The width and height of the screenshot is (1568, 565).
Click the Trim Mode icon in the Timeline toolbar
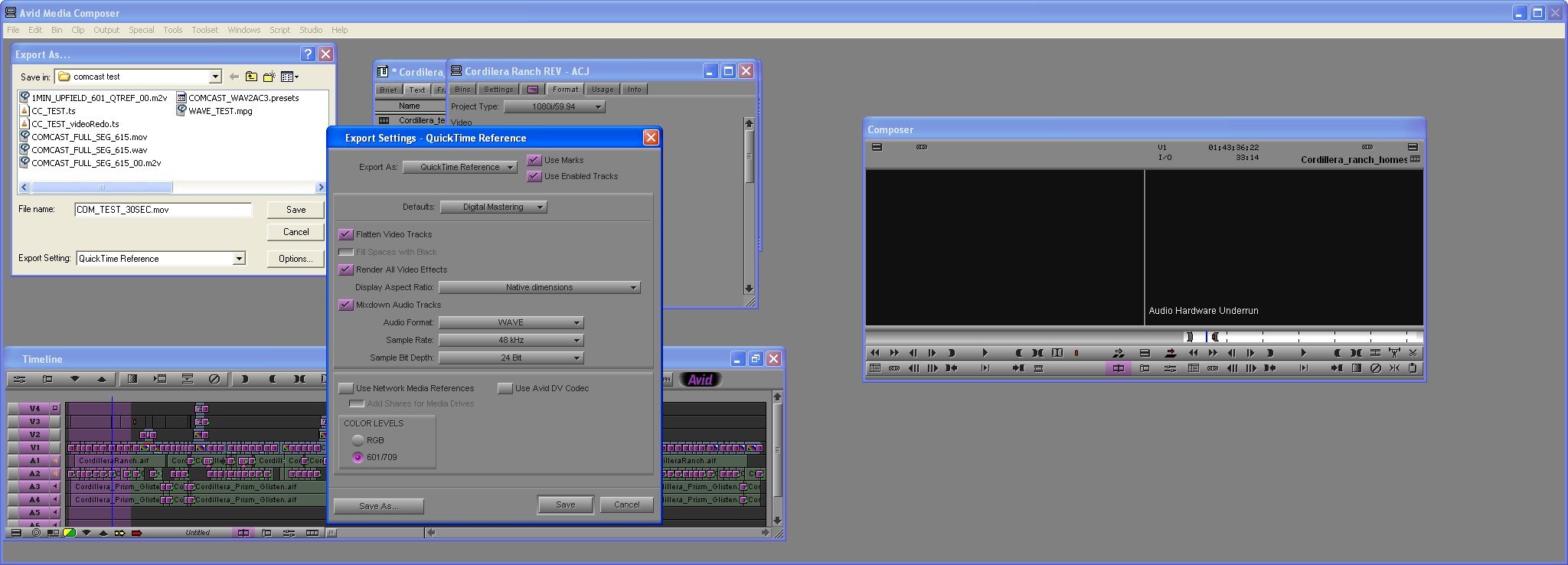point(47,379)
